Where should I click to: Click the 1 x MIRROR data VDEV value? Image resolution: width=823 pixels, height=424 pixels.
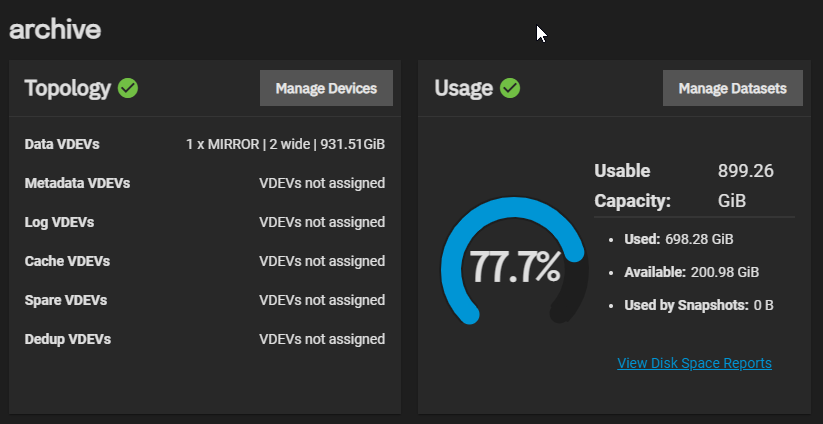[x=286, y=144]
